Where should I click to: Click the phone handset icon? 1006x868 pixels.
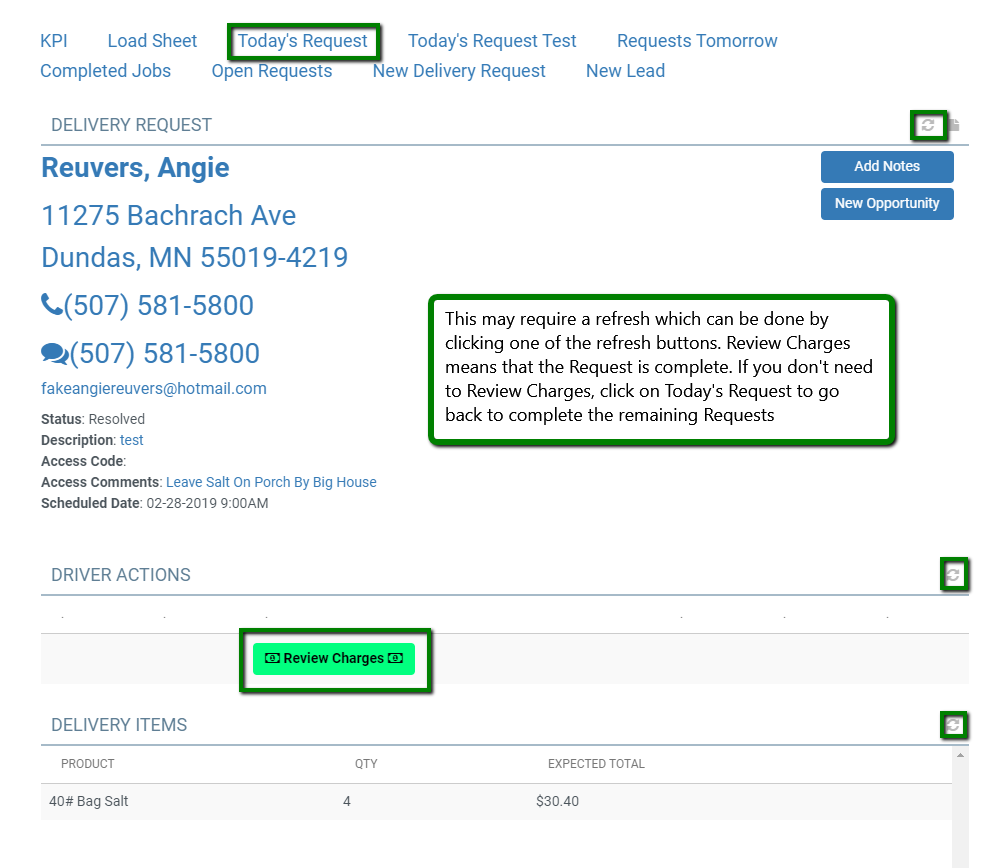[51, 305]
